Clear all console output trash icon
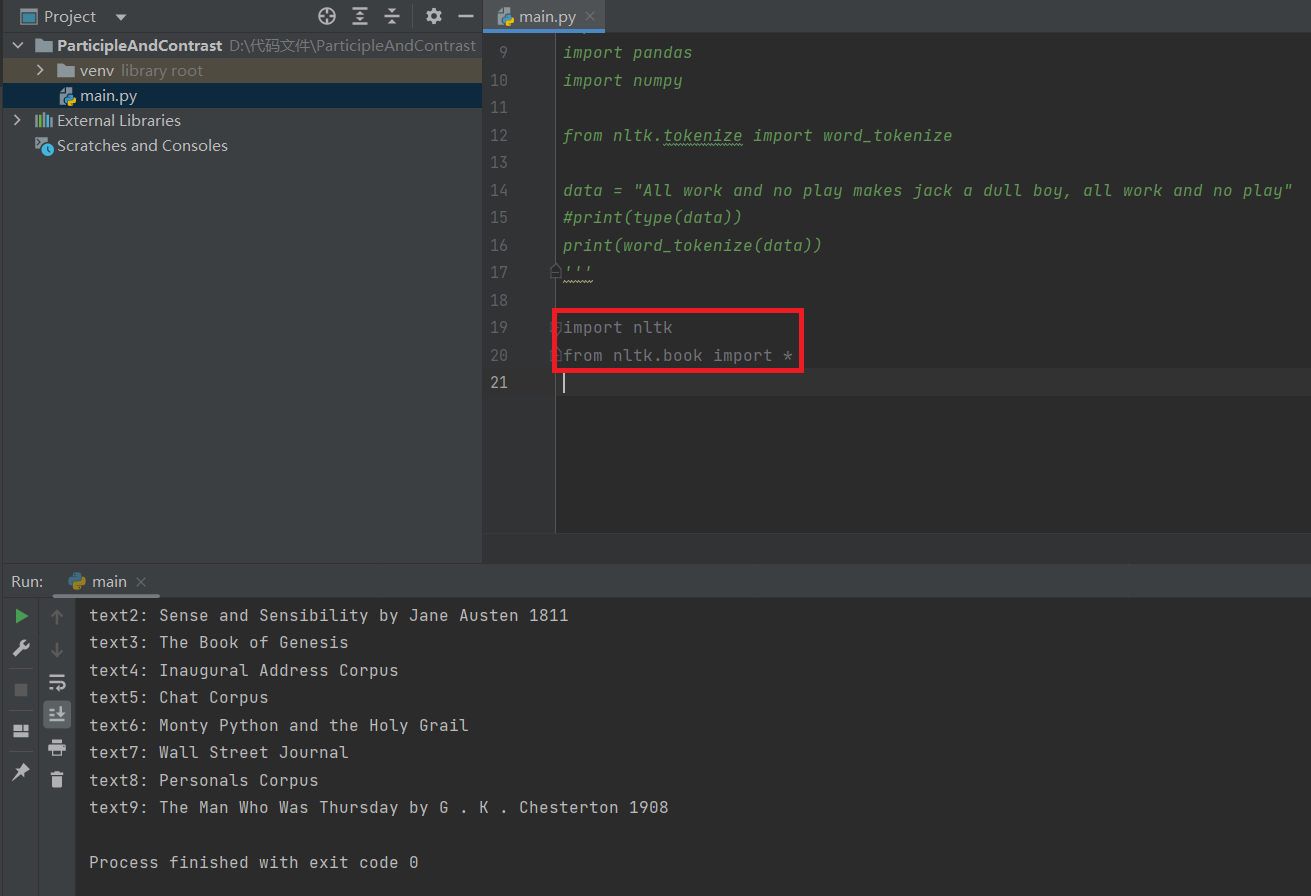 point(57,779)
